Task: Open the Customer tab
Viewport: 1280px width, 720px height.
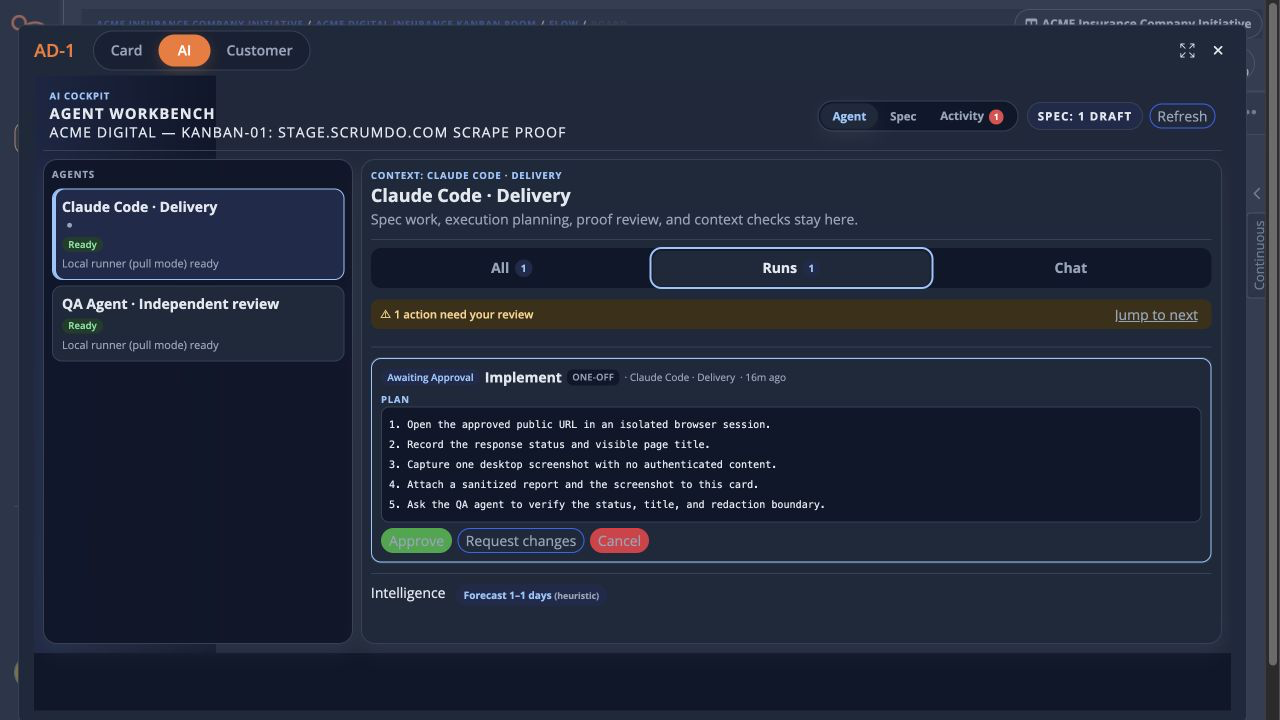Action: (x=259, y=50)
